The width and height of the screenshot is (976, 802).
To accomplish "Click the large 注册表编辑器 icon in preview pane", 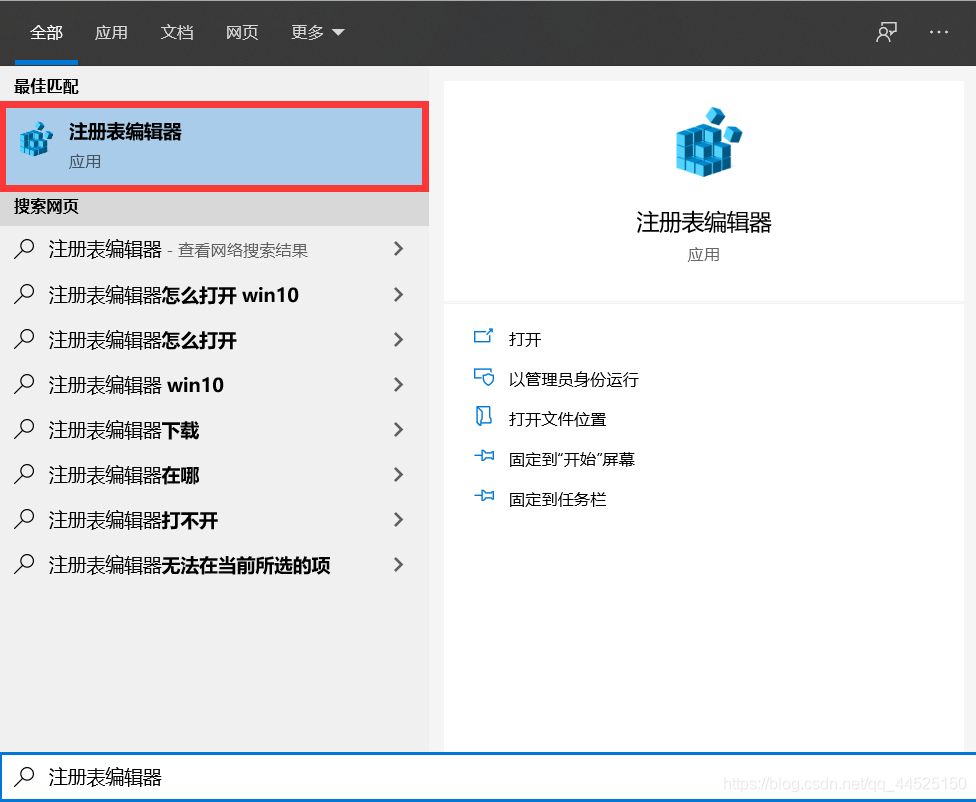I will pos(708,142).
